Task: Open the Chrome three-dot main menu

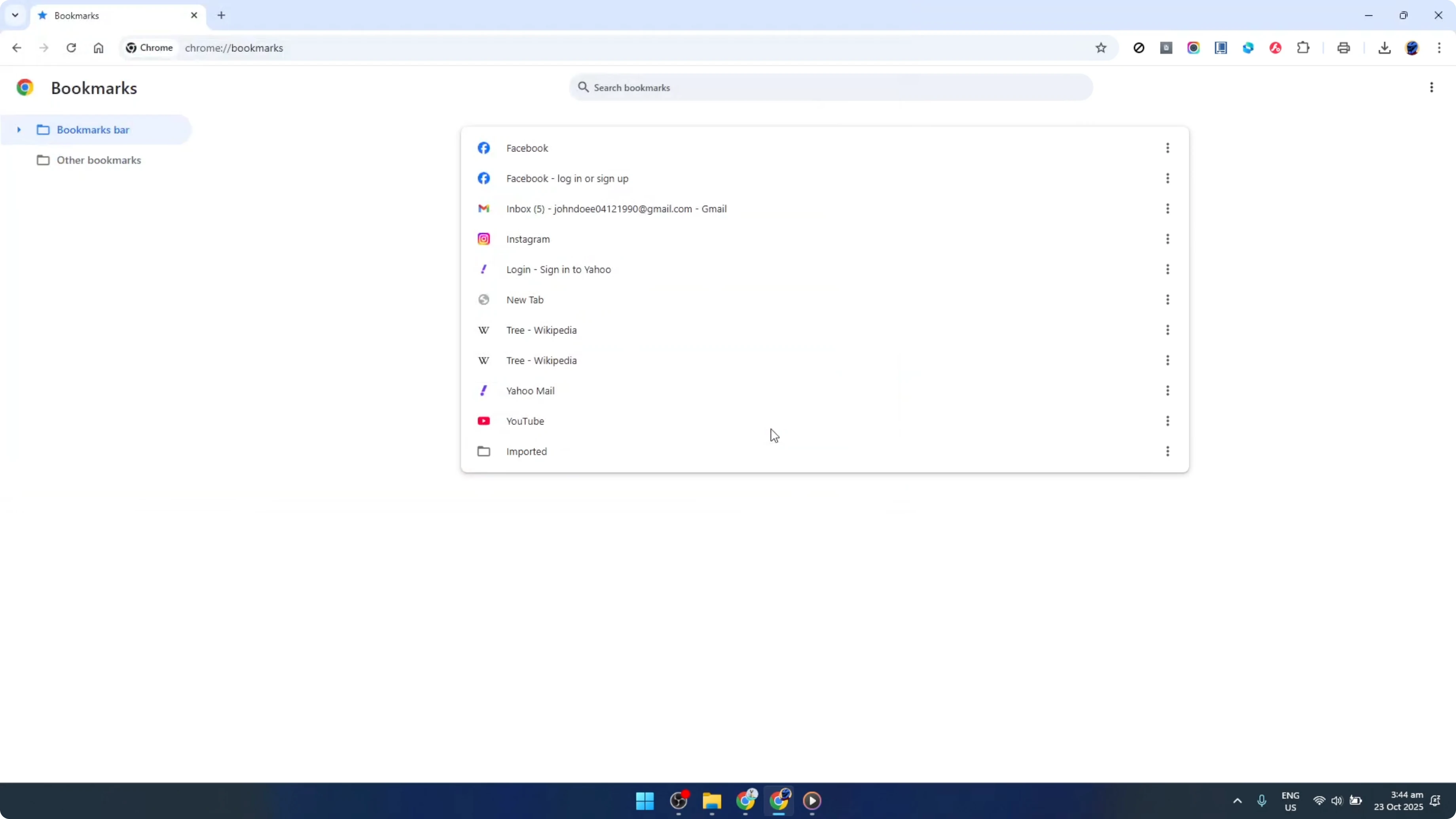Action: click(x=1439, y=48)
